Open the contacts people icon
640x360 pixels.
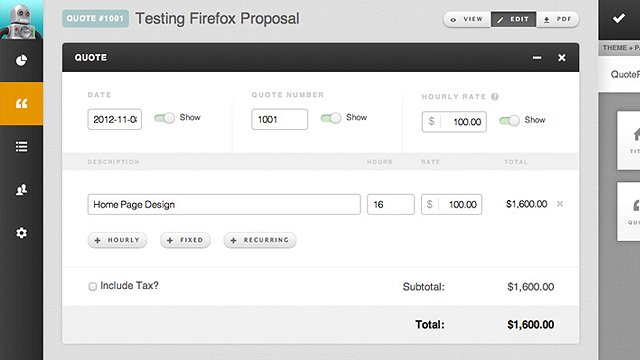tap(21, 190)
